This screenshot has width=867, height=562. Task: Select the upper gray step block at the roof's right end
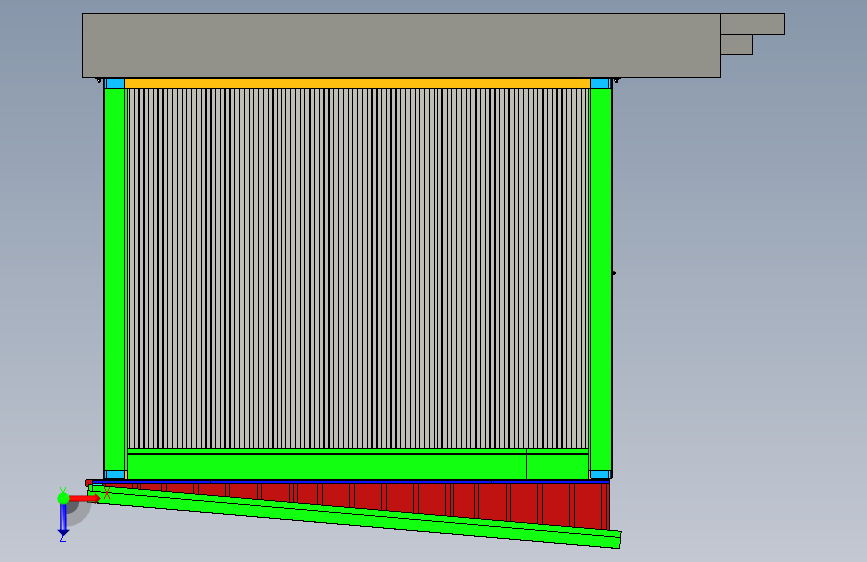click(753, 24)
